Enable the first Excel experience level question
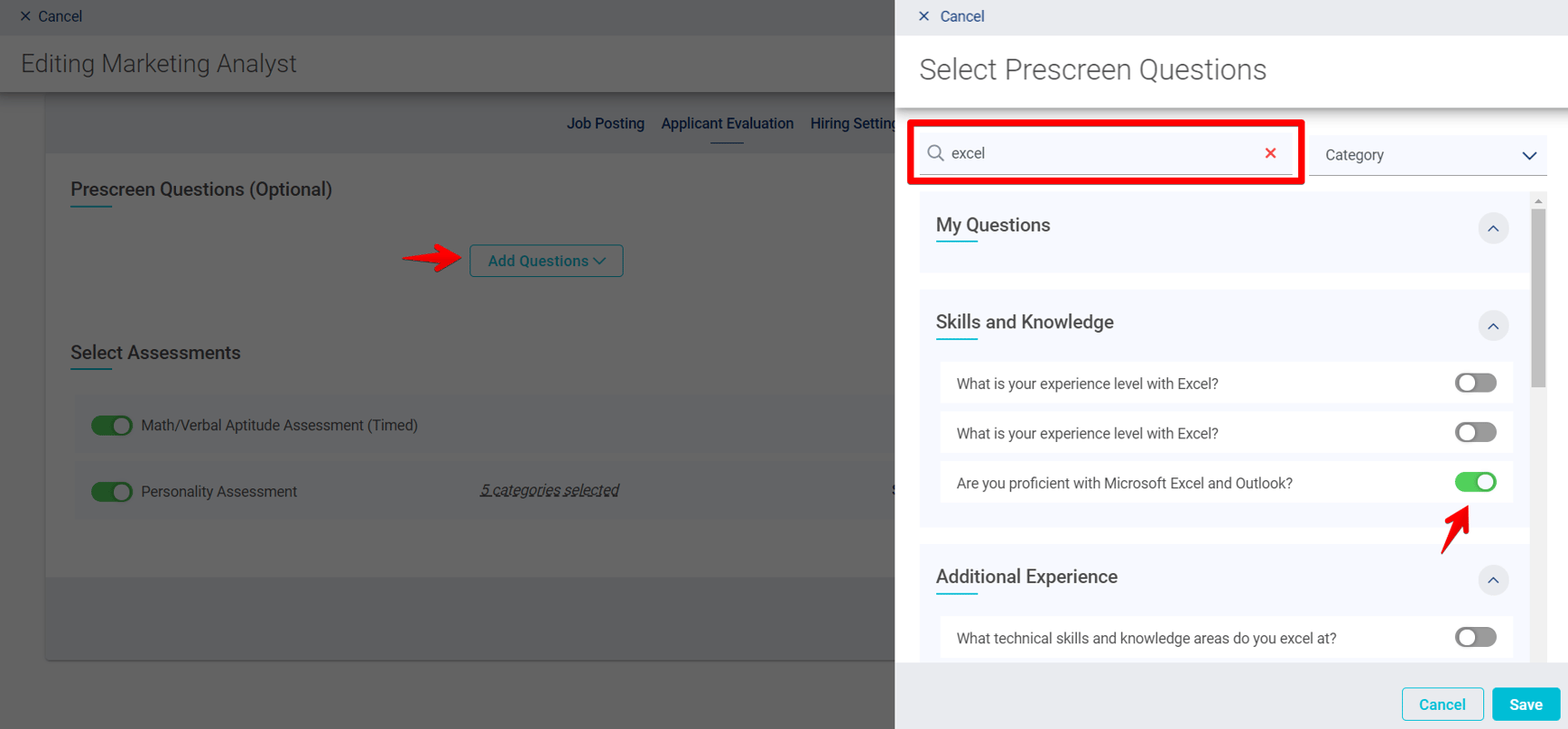Viewport: 1568px width, 729px height. tap(1475, 383)
